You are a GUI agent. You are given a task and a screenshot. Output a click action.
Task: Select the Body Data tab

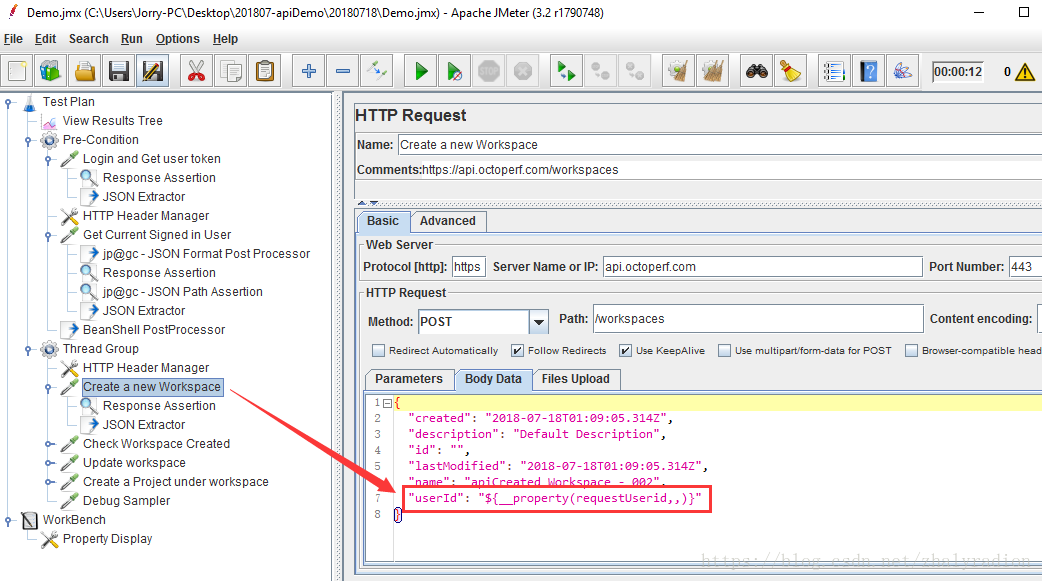click(x=493, y=379)
